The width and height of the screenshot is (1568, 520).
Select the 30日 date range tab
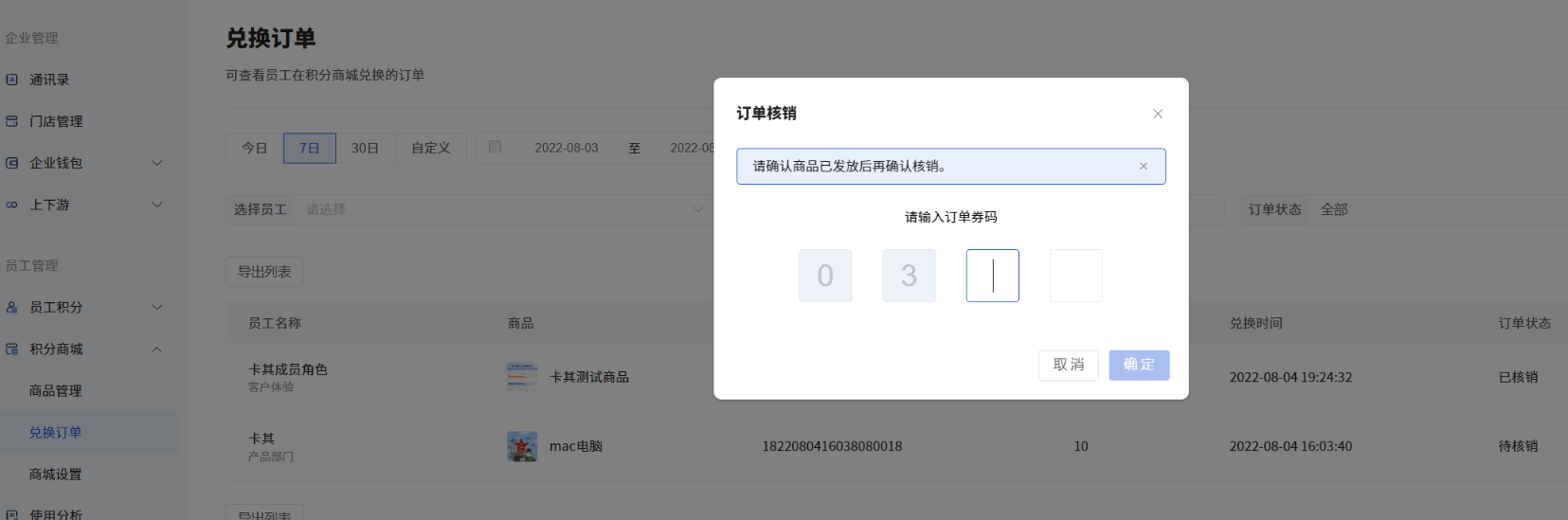(x=365, y=148)
